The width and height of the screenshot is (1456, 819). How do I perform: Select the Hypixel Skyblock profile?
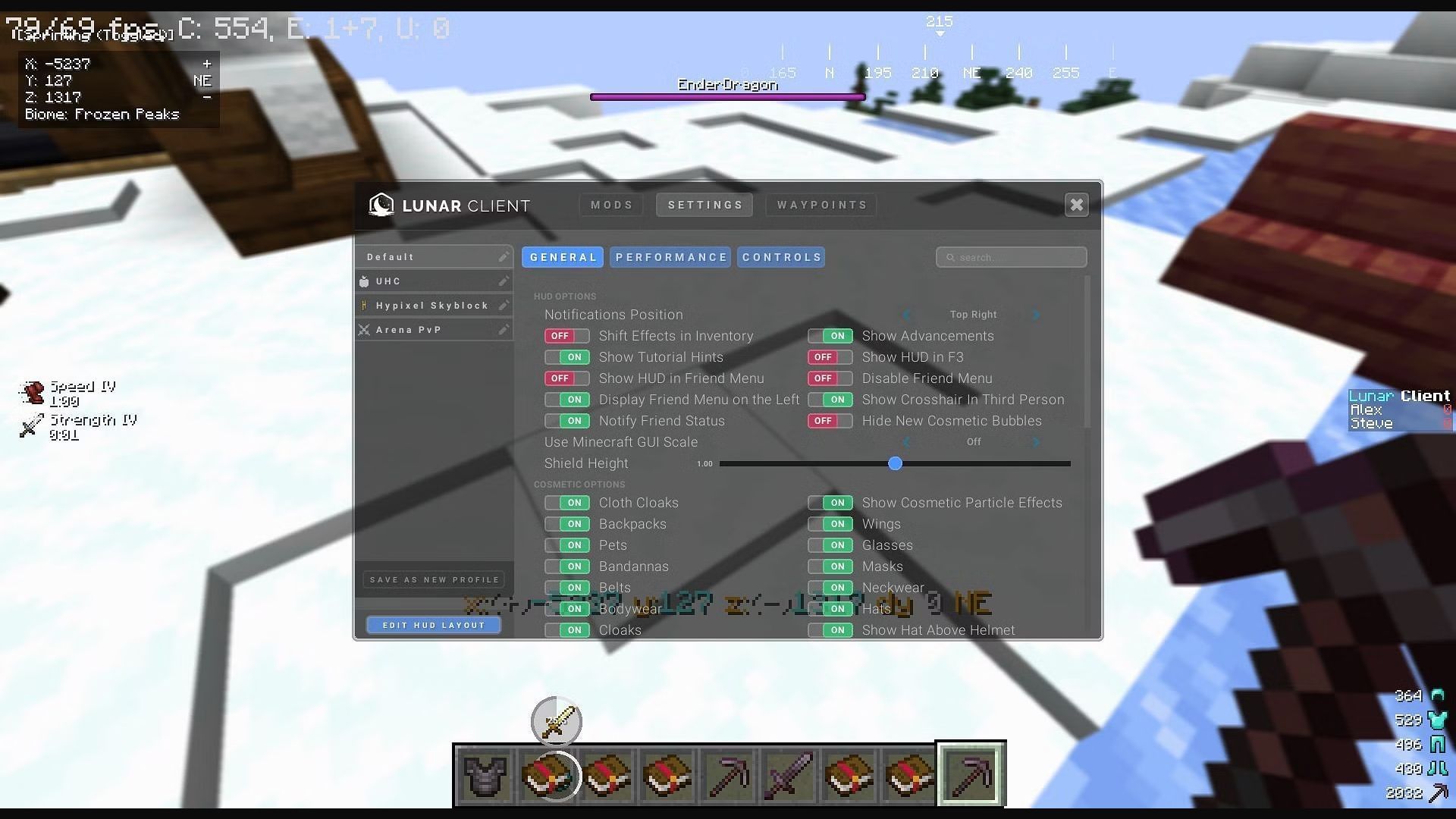(433, 305)
